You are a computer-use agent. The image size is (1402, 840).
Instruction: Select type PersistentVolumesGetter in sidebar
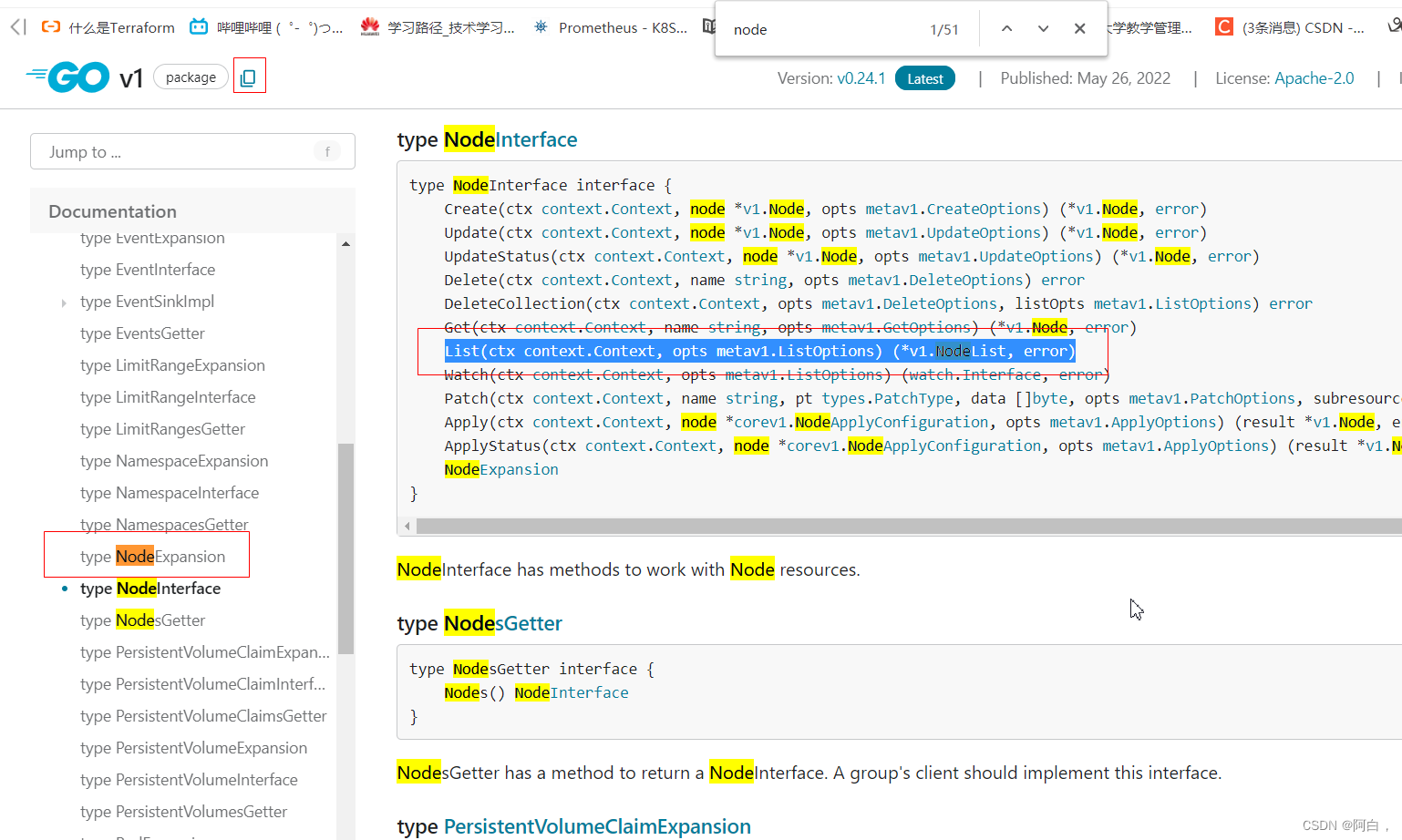point(183,812)
